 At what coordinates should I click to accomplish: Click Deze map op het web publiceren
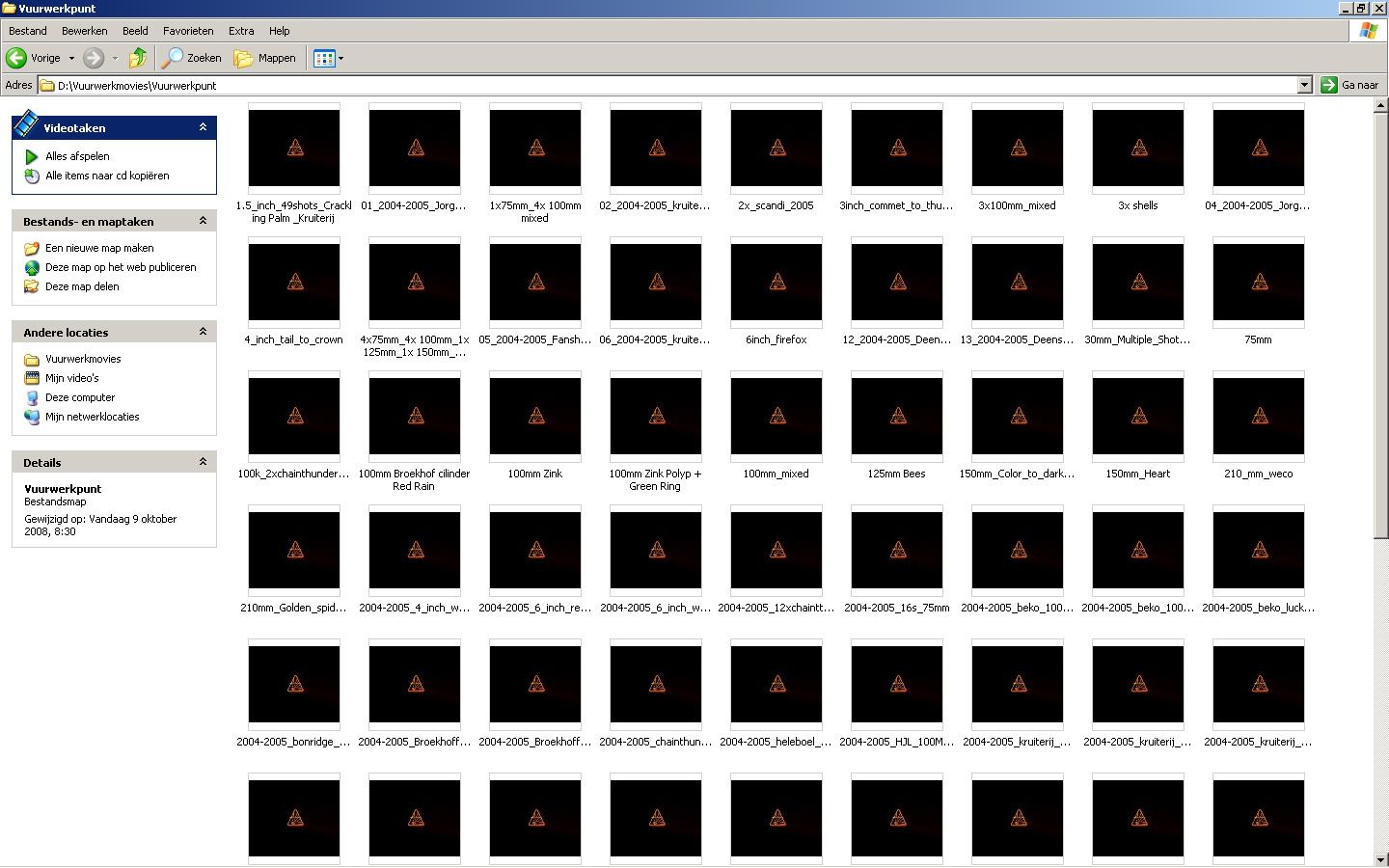pyautogui.click(x=121, y=267)
